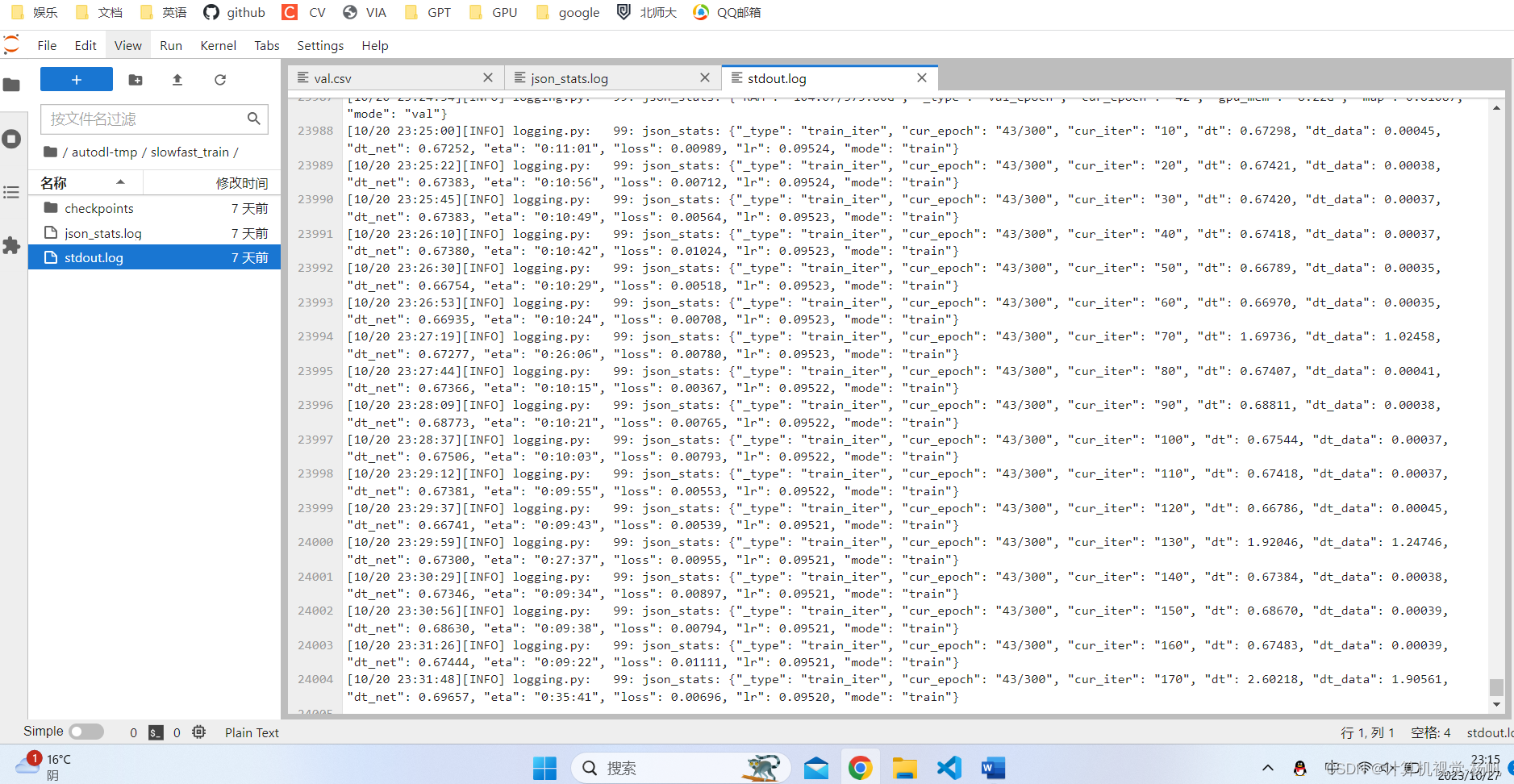Toggle the Simple interface mode switch
This screenshot has width=1514, height=784.
(x=86, y=732)
